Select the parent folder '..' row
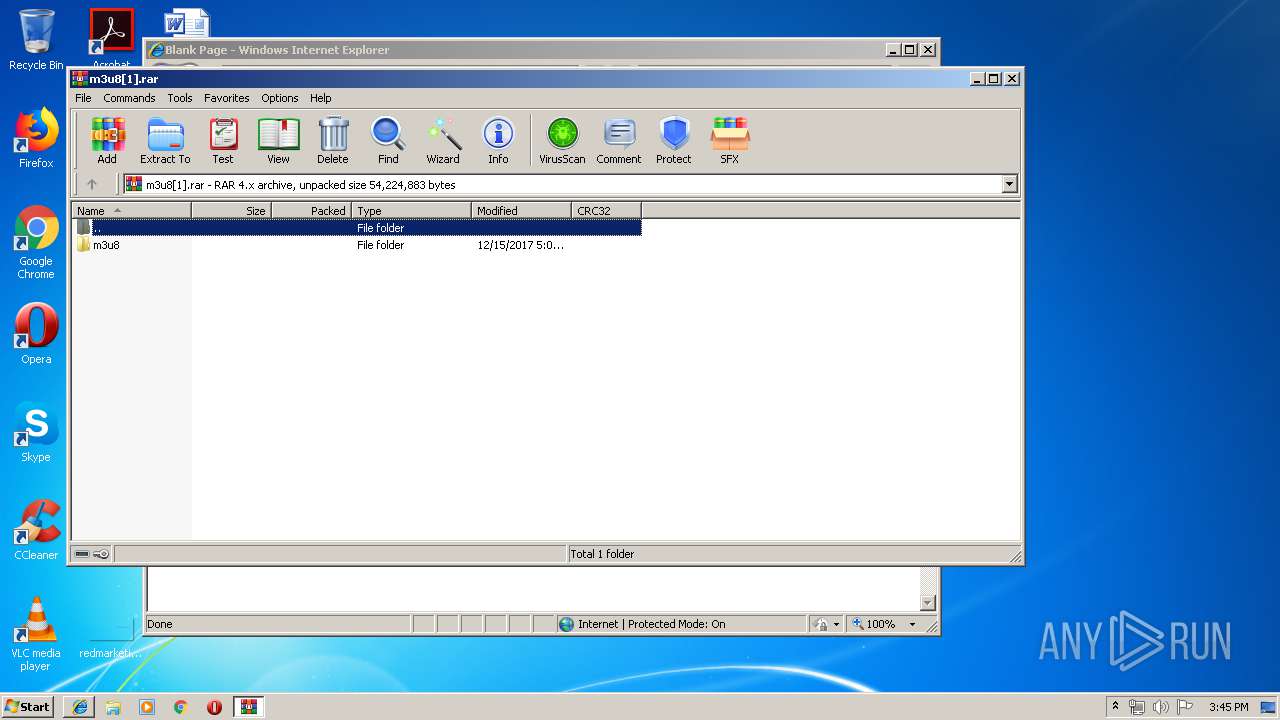 356,228
